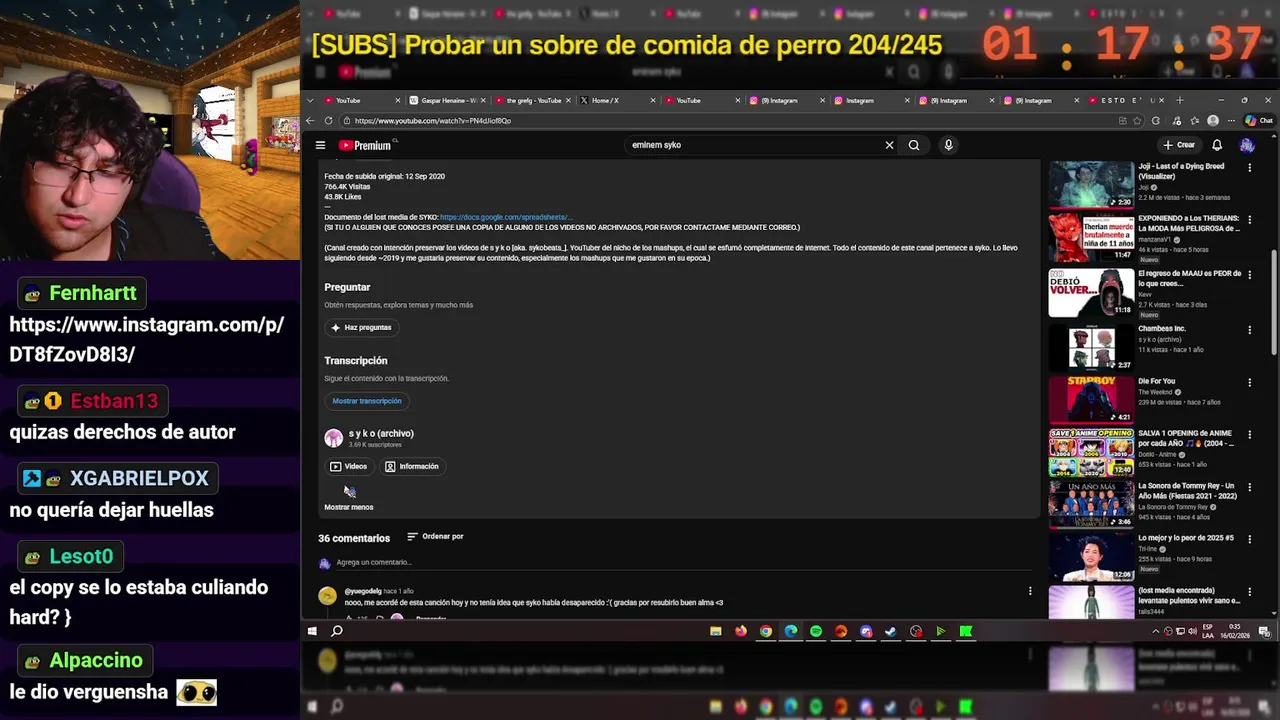Open the YouTube account avatar menu
The width and height of the screenshot is (1280, 720).
1246,145
